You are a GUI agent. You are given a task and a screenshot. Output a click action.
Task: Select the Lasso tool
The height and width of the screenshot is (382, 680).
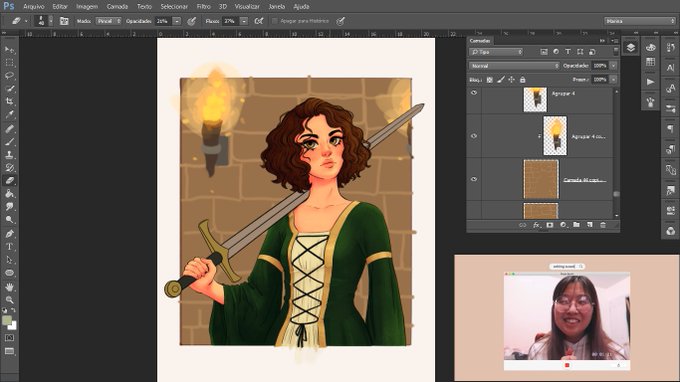click(x=9, y=75)
